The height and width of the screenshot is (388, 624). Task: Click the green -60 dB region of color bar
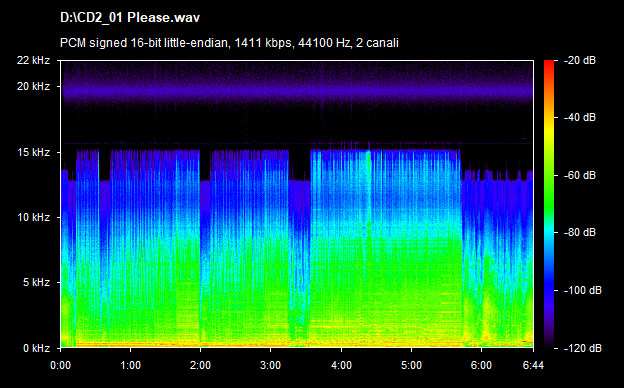[549, 175]
